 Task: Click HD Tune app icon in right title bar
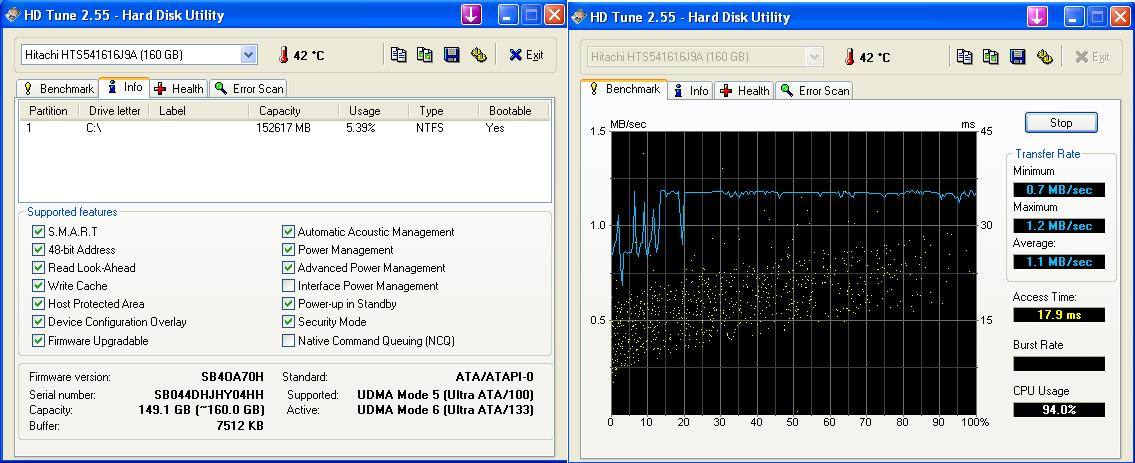[578, 17]
